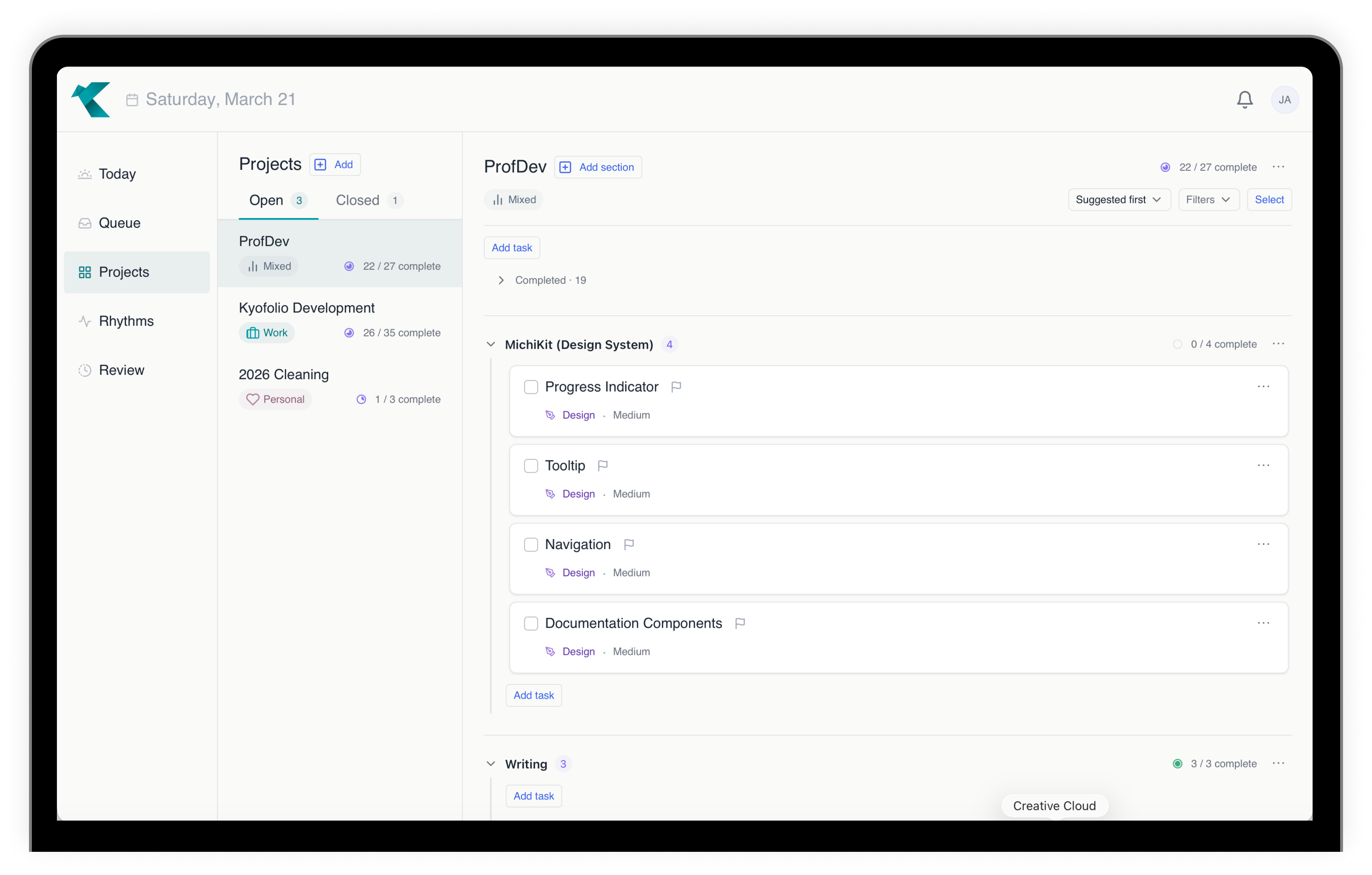Open the Navigation task's three-dot menu
Viewport: 1372px width, 875px height.
click(1263, 544)
